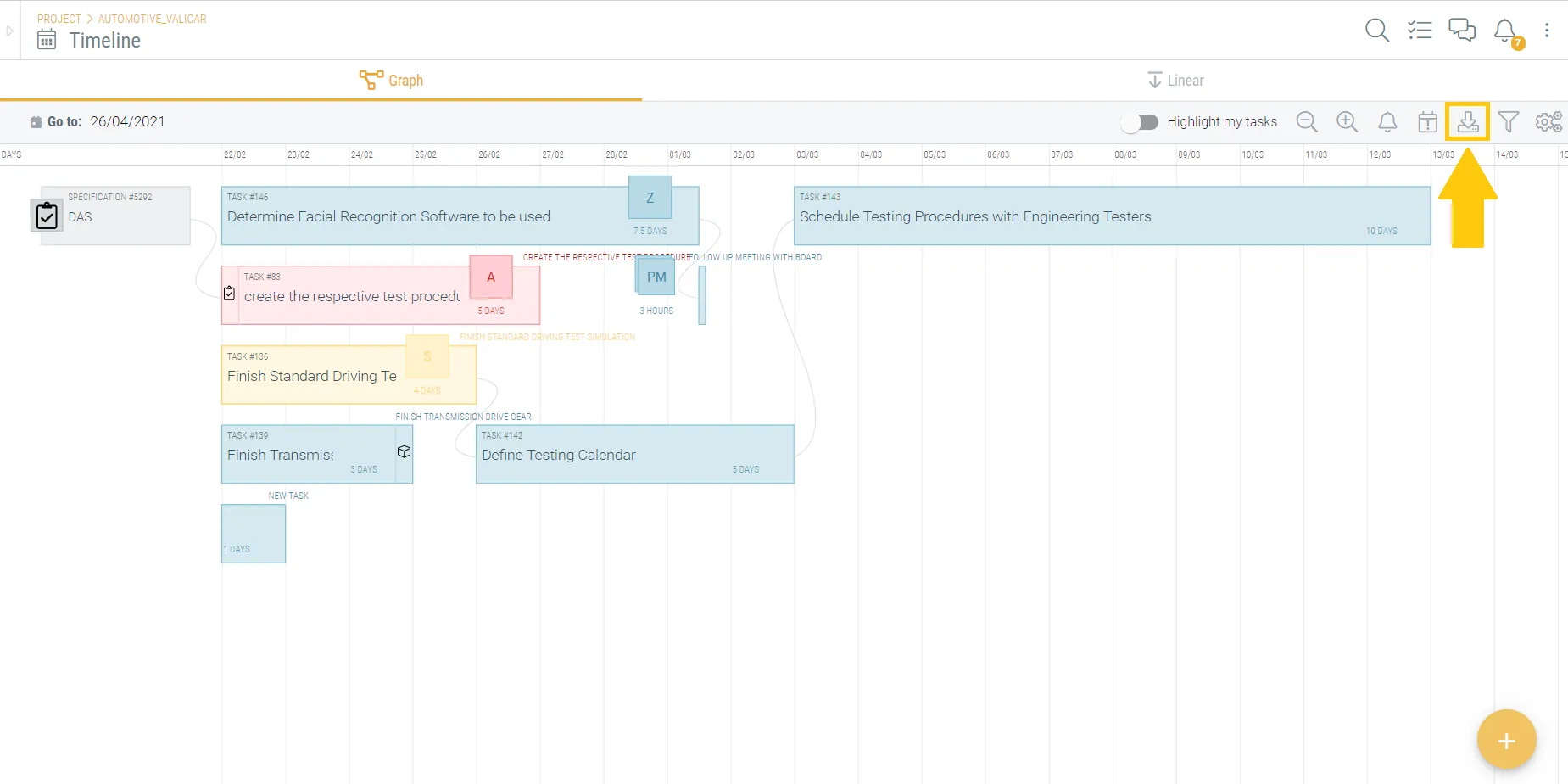The width and height of the screenshot is (1568, 784).
Task: Open the search icon in the top bar
Action: click(1377, 29)
